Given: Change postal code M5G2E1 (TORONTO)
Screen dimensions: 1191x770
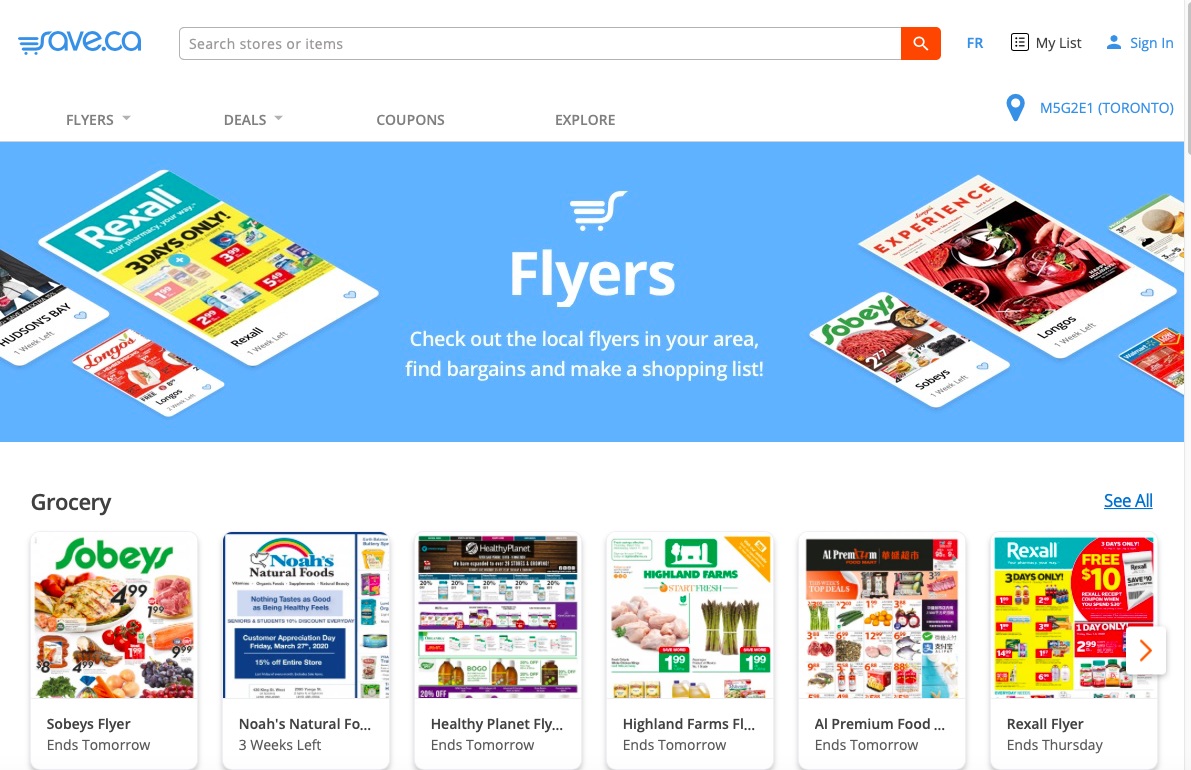Looking at the screenshot, I should 1106,108.
